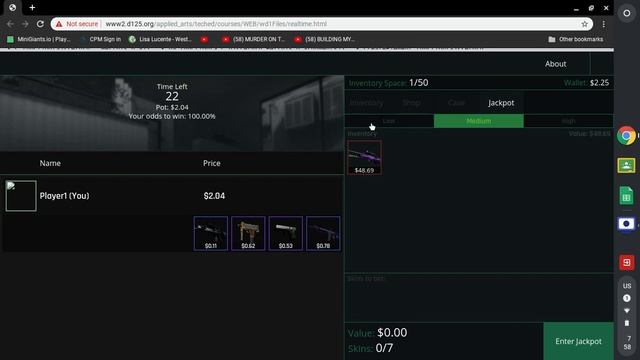
Task: Click the Not secure warning icon
Action: pyautogui.click(x=59, y=24)
